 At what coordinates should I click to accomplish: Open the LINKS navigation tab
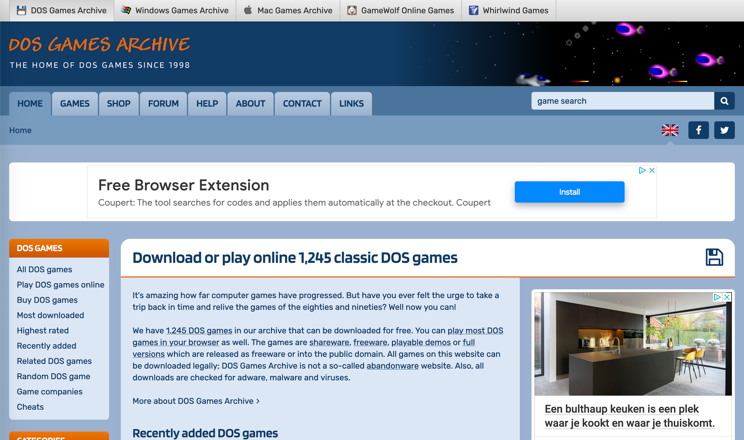[352, 103]
